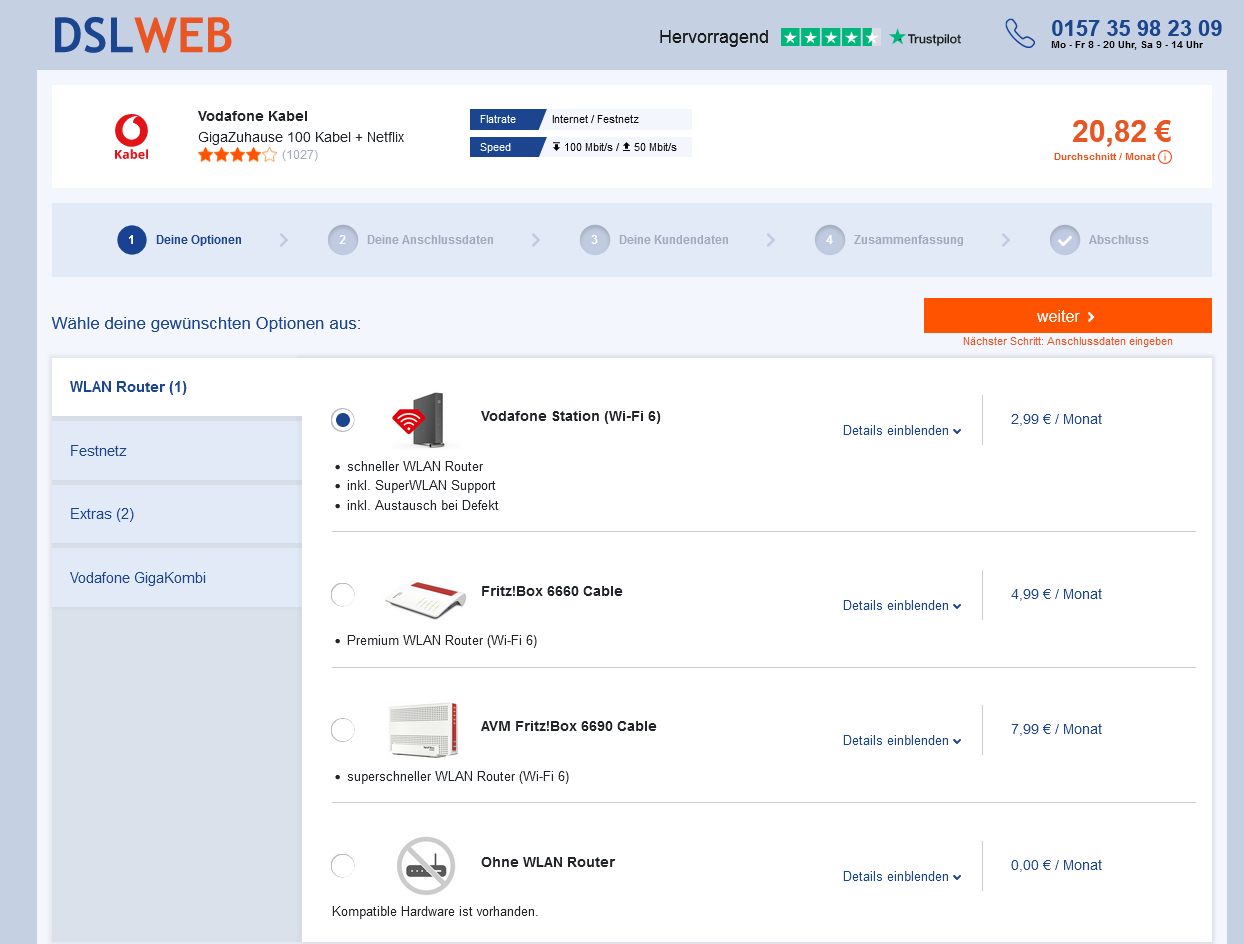
Task: Select the Fritz!Box 6660 Cable radio button
Action: coord(343,594)
